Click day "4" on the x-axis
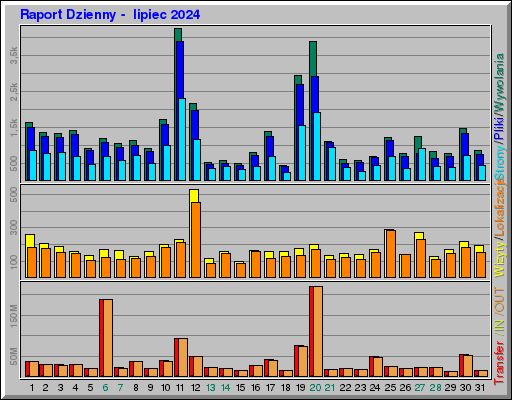The width and height of the screenshot is (512, 400). click(x=75, y=388)
